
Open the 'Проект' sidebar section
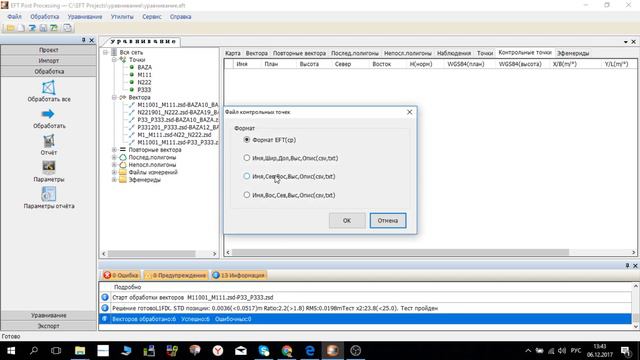(49, 50)
